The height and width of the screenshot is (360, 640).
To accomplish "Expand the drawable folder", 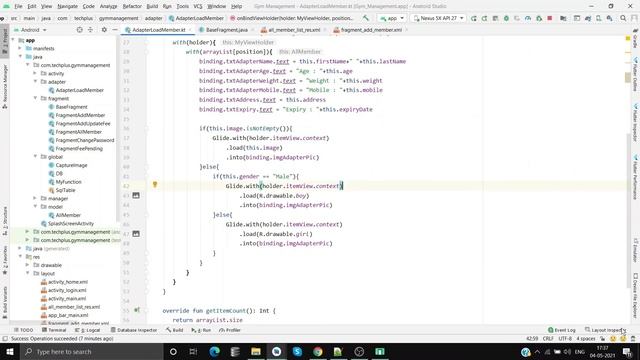I will click(28, 265).
